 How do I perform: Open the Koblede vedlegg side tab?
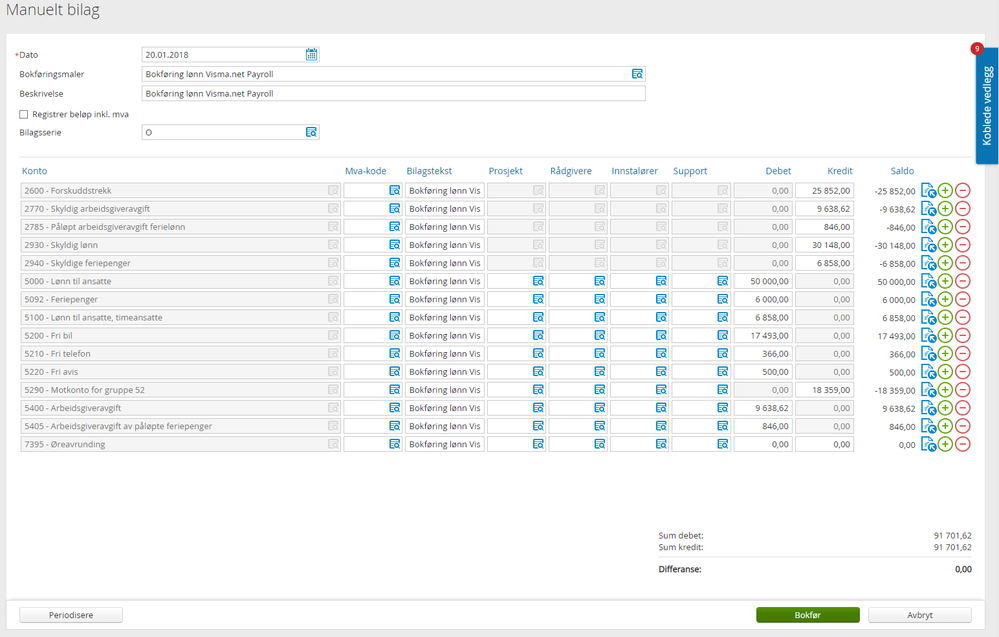tap(987, 106)
